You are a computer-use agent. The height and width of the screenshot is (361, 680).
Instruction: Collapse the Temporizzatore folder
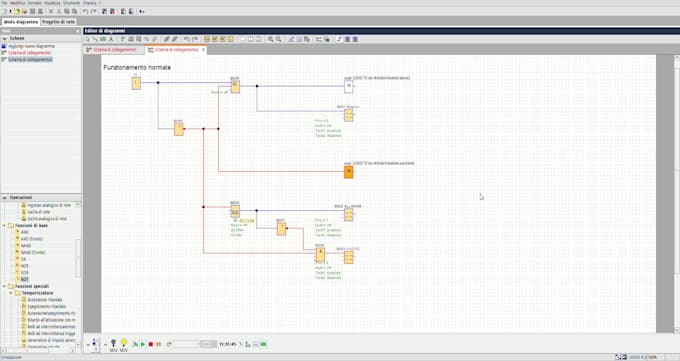tap(11, 293)
